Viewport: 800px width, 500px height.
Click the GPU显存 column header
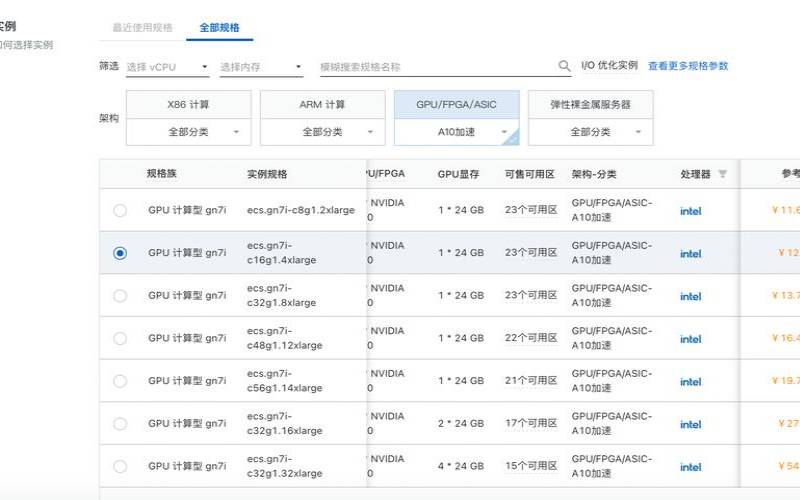coord(458,174)
